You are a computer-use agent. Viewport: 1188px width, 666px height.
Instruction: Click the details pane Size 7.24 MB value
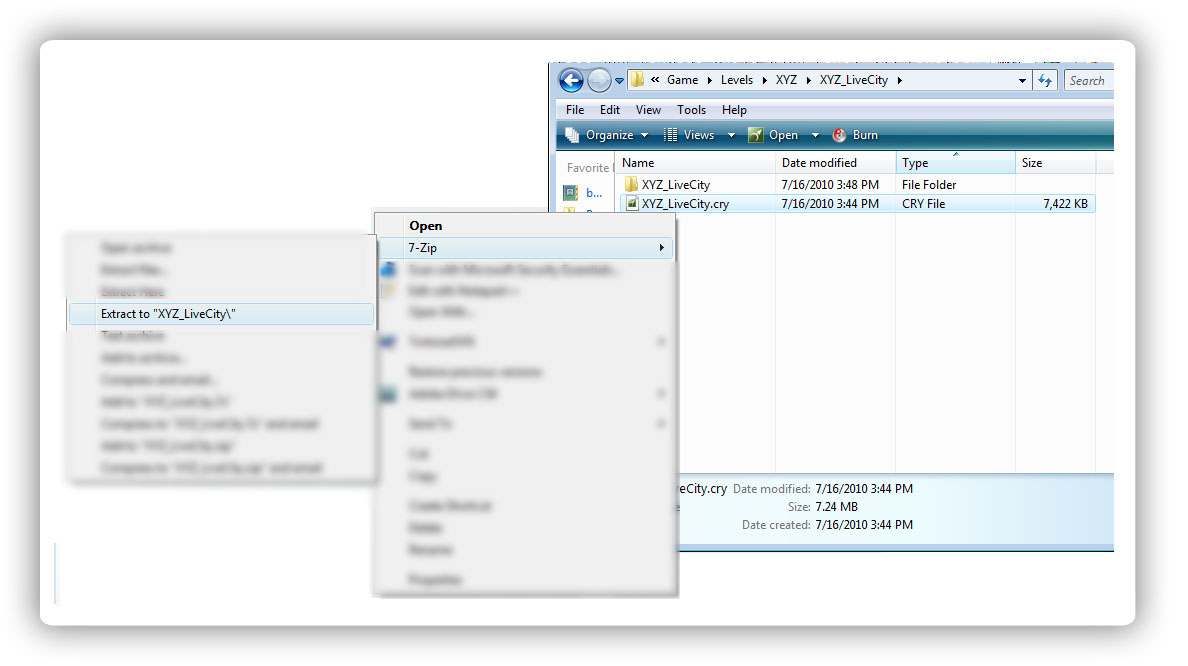836,507
